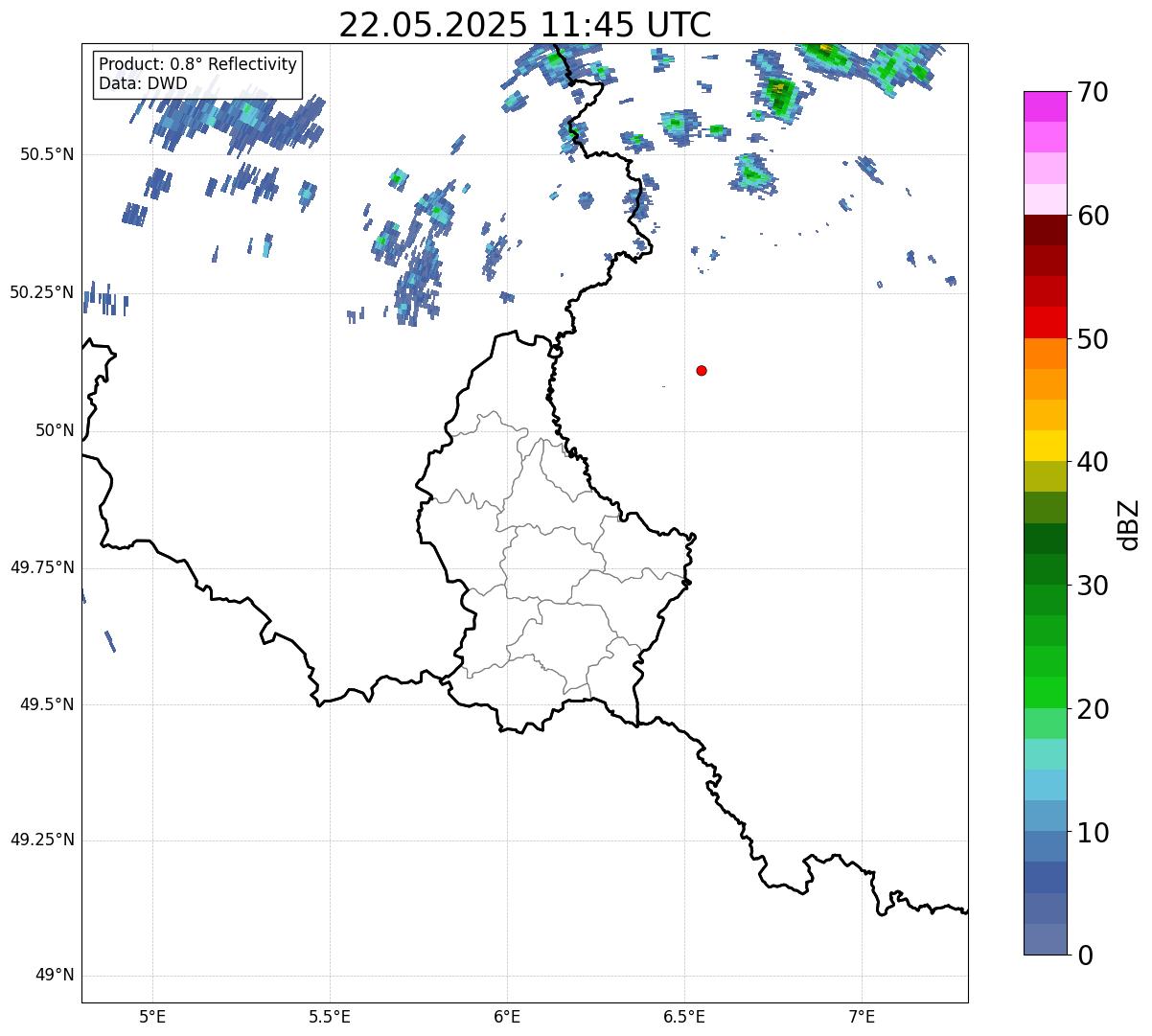This screenshot has height=1036, width=1152.
Task: Click the 49.75°N latitude label
Action: [x=41, y=567]
